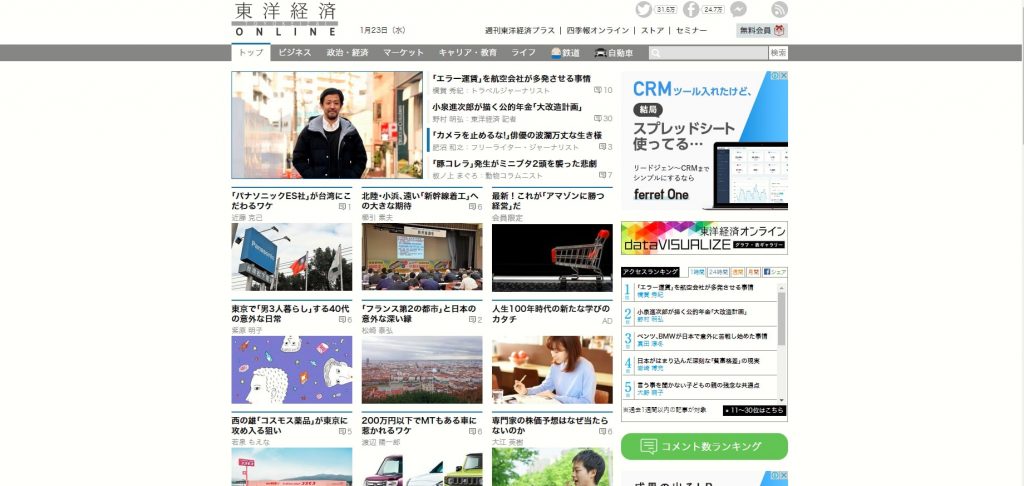Open the ストア link
The width and height of the screenshot is (1024, 486).
pyautogui.click(x=652, y=30)
